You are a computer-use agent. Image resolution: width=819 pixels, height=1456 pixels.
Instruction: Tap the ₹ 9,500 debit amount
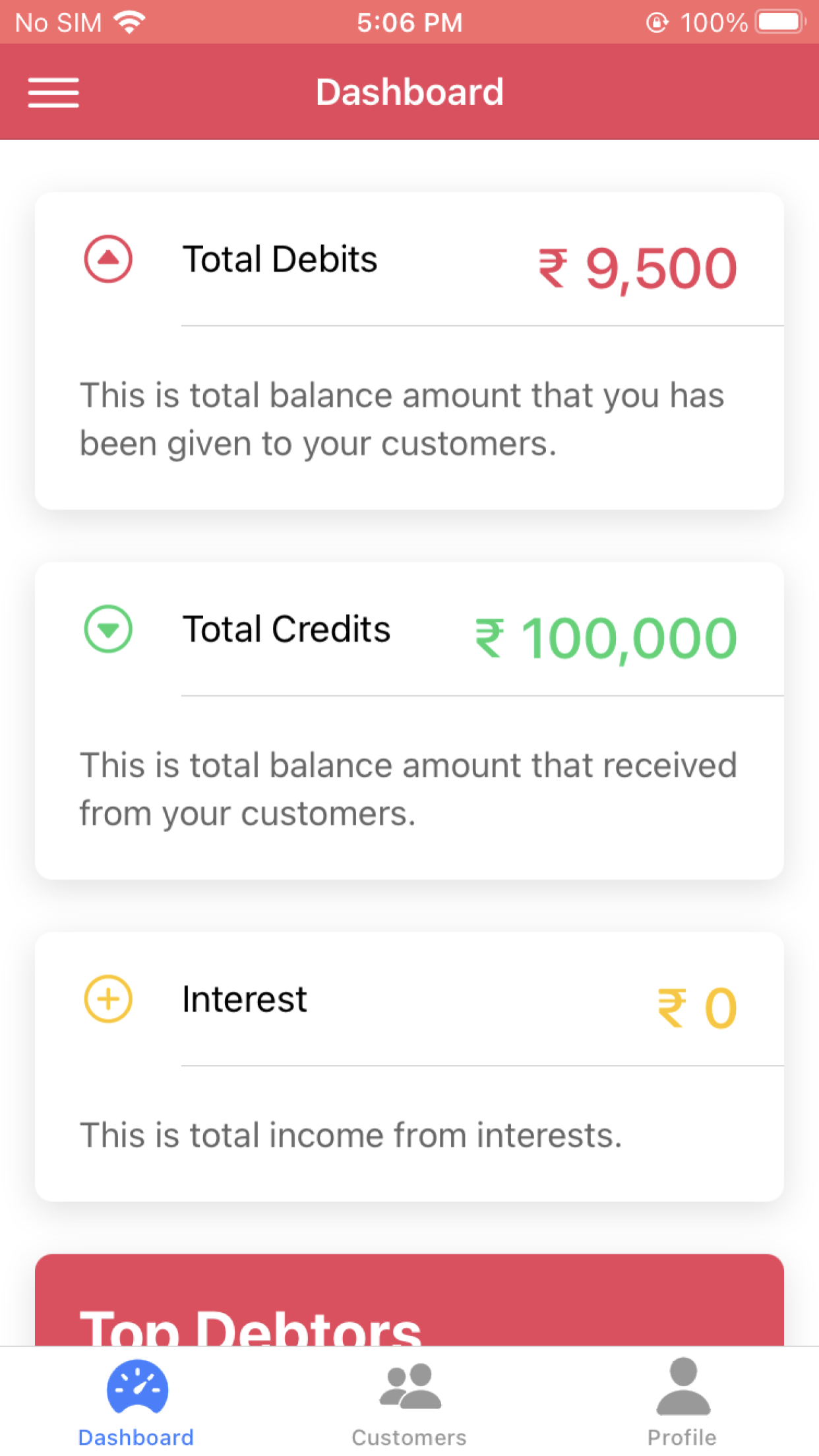coord(638,268)
